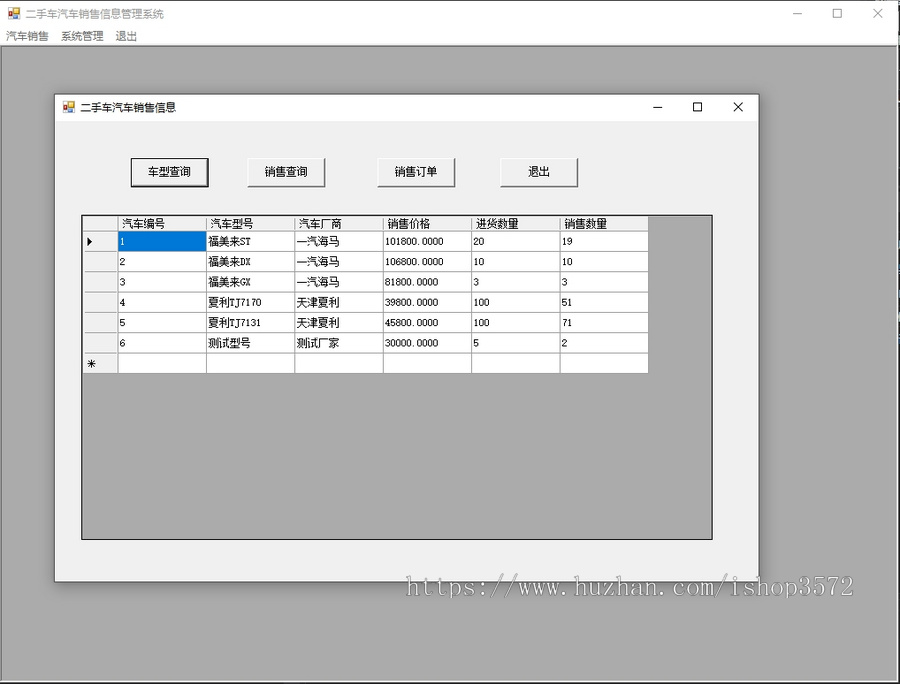This screenshot has width=900, height=684.
Task: Select the 一汽海马 cell in the 福美来DX row
Action: (x=339, y=262)
